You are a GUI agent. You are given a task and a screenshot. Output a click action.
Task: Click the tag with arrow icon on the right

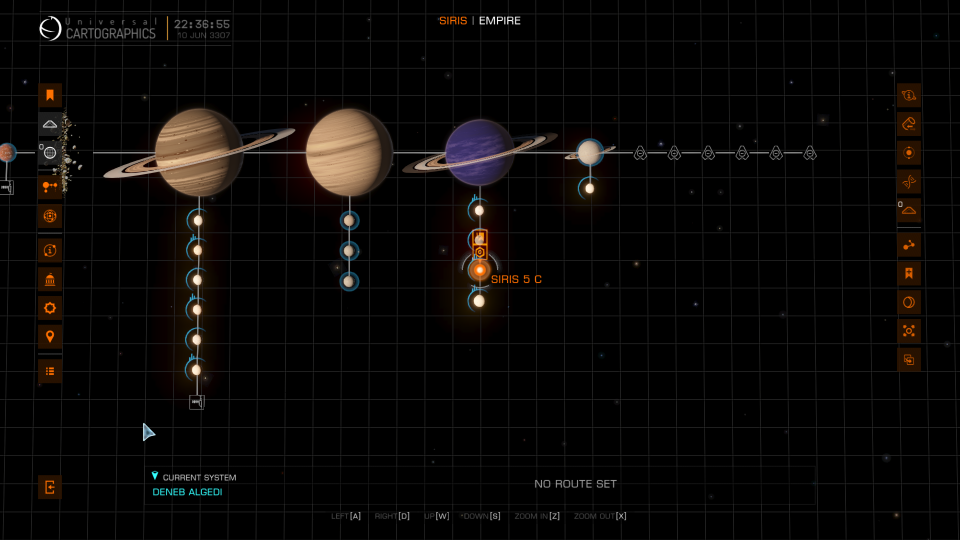[x=909, y=124]
